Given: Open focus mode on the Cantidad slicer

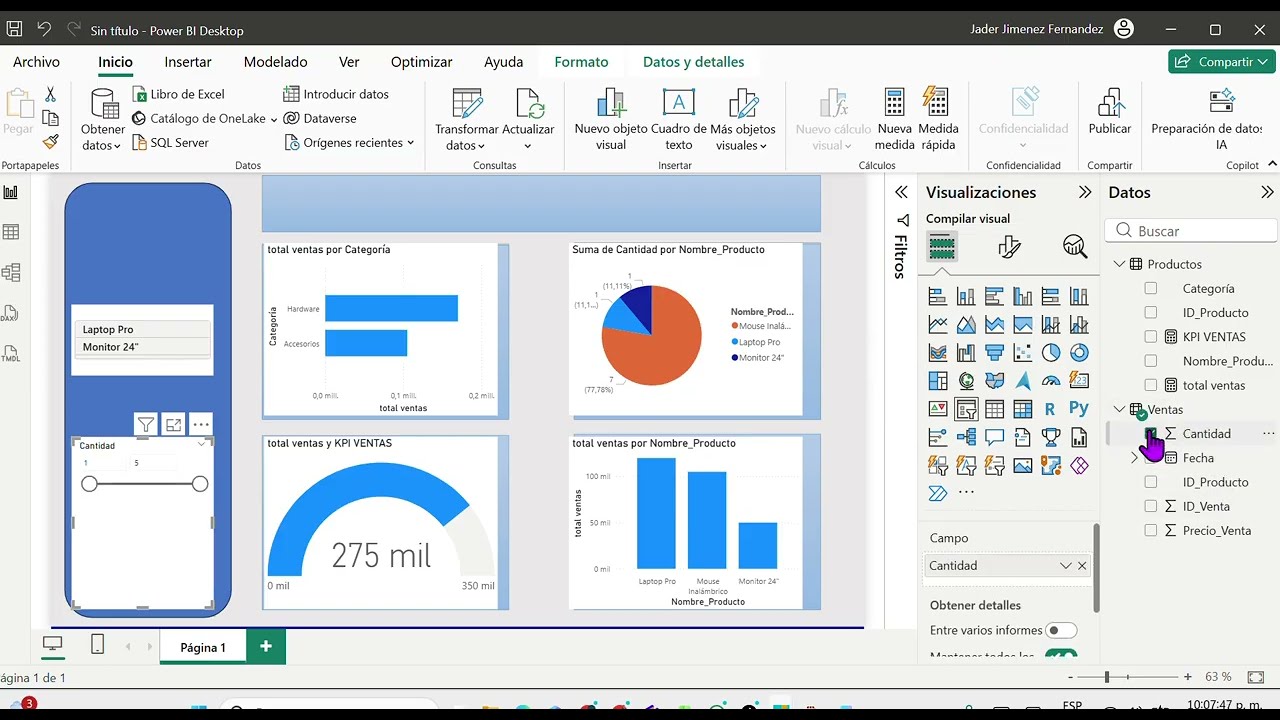Looking at the screenshot, I should (173, 425).
